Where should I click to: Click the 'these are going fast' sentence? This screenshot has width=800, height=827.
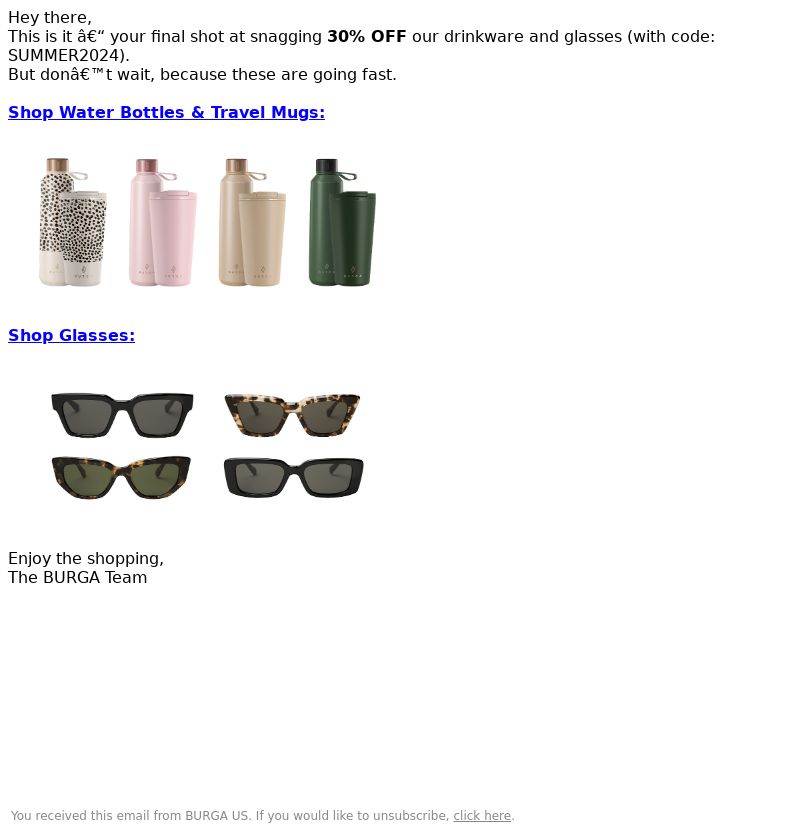(x=202, y=74)
